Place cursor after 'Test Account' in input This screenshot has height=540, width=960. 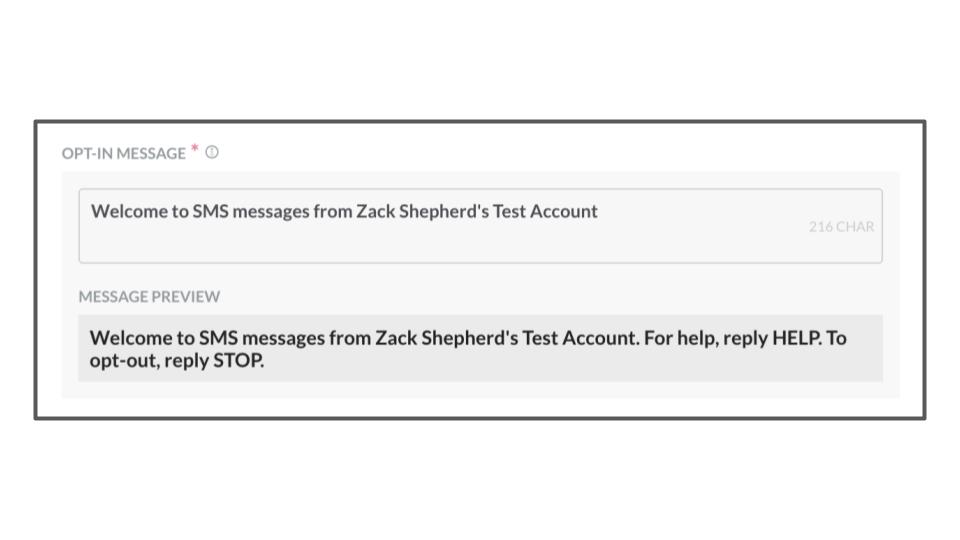coord(599,211)
